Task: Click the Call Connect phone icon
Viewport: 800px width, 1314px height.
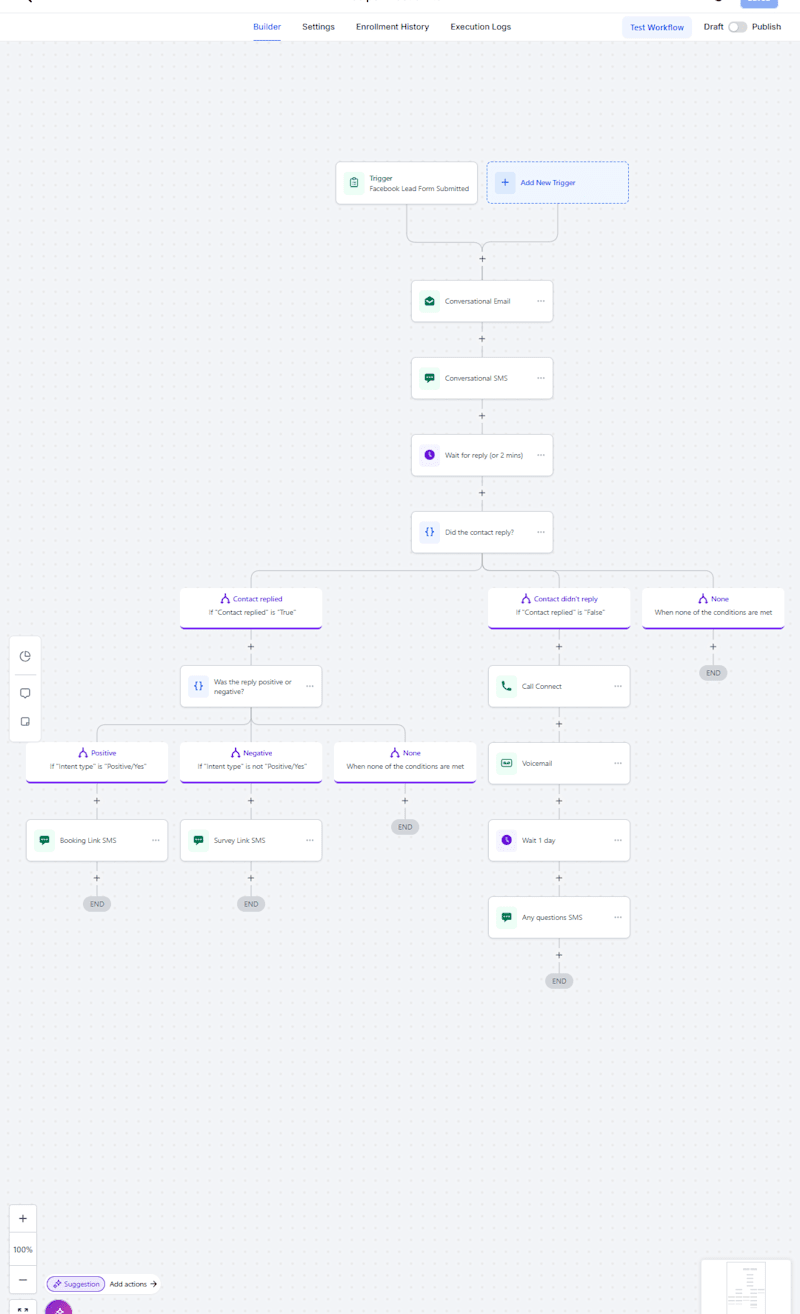Action: [x=507, y=686]
